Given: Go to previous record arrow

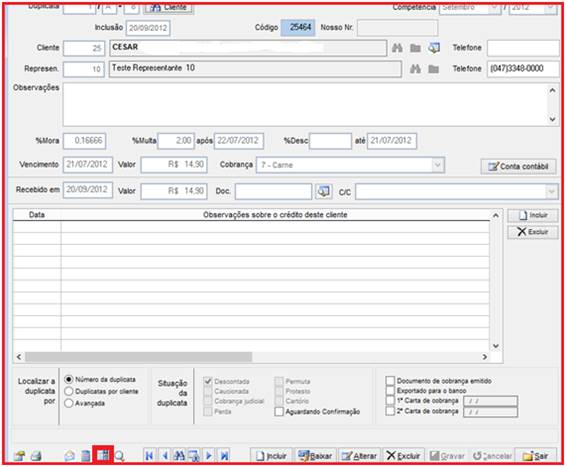Looking at the screenshot, I should coord(165,456).
